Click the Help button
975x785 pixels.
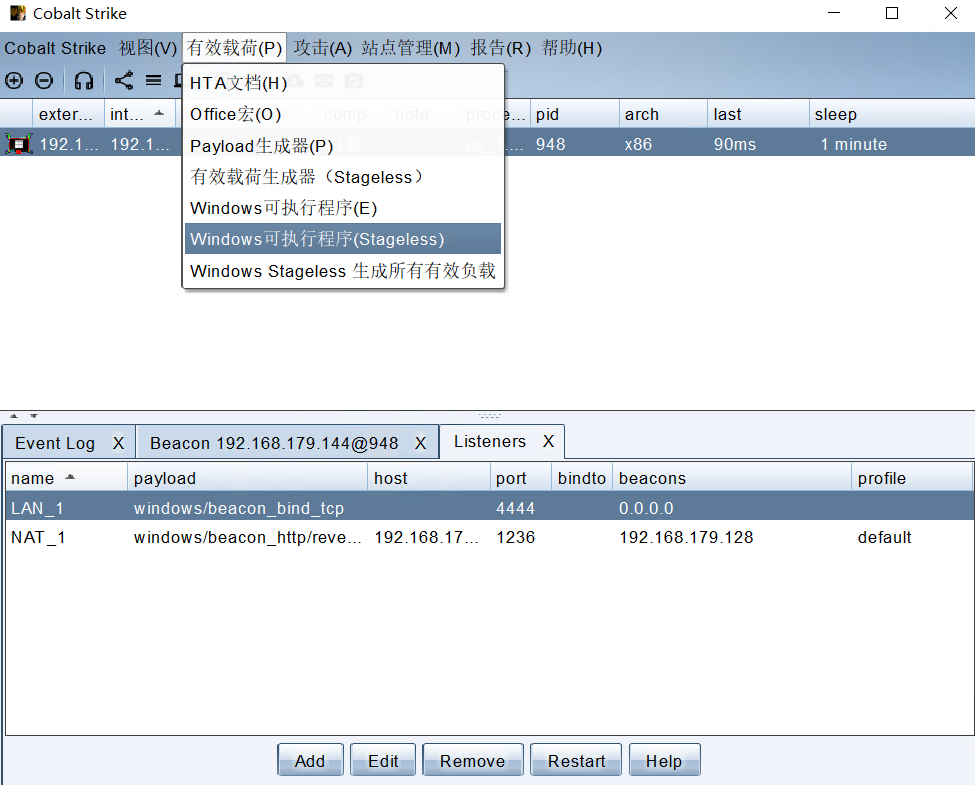[x=664, y=760]
